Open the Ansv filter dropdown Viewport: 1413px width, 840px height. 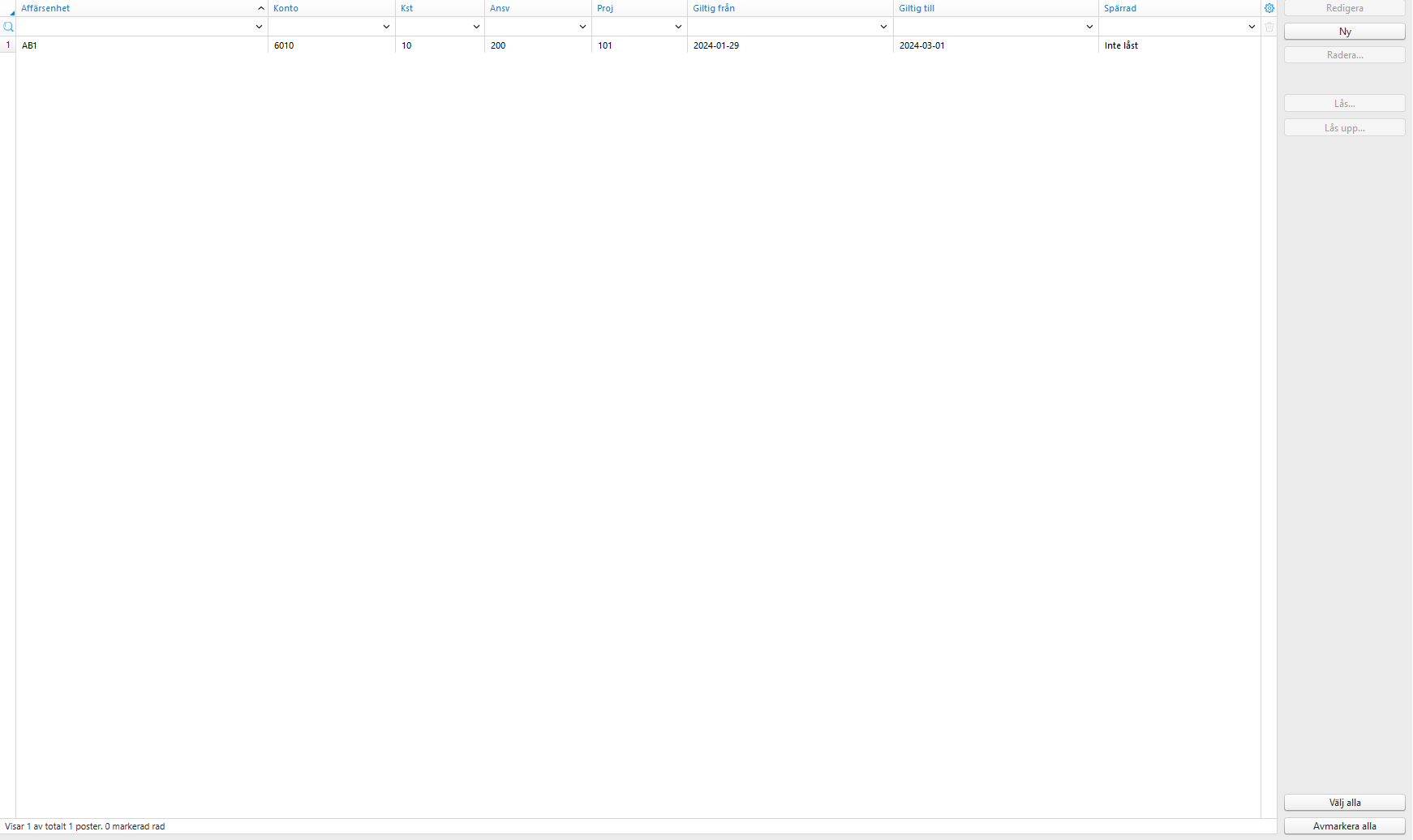[582, 26]
